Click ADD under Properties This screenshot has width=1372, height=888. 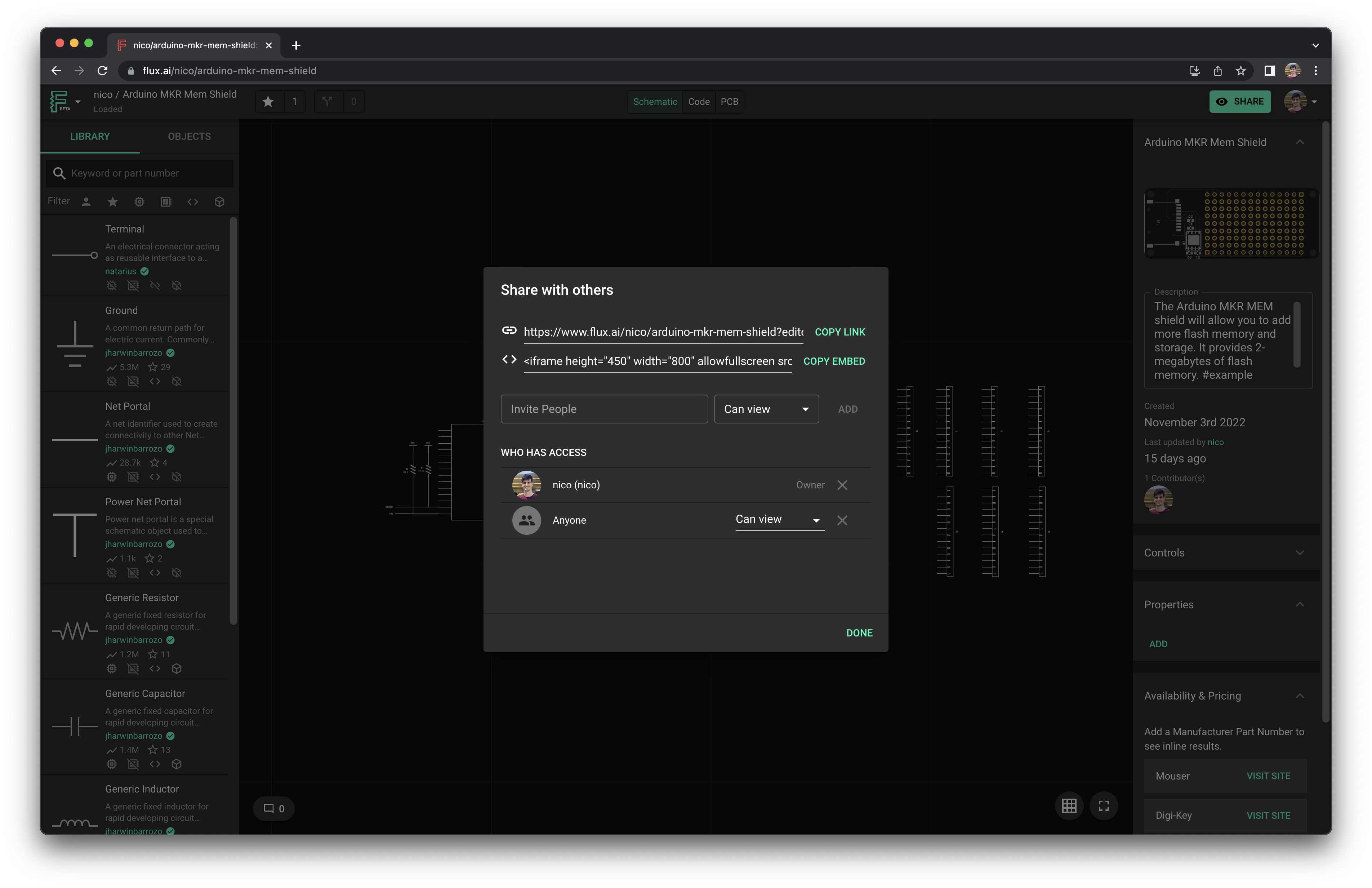[x=1158, y=644]
